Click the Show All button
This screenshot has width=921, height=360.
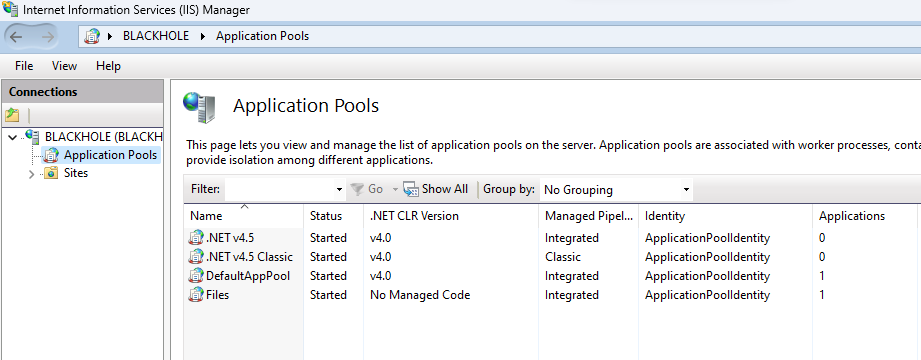click(x=436, y=189)
